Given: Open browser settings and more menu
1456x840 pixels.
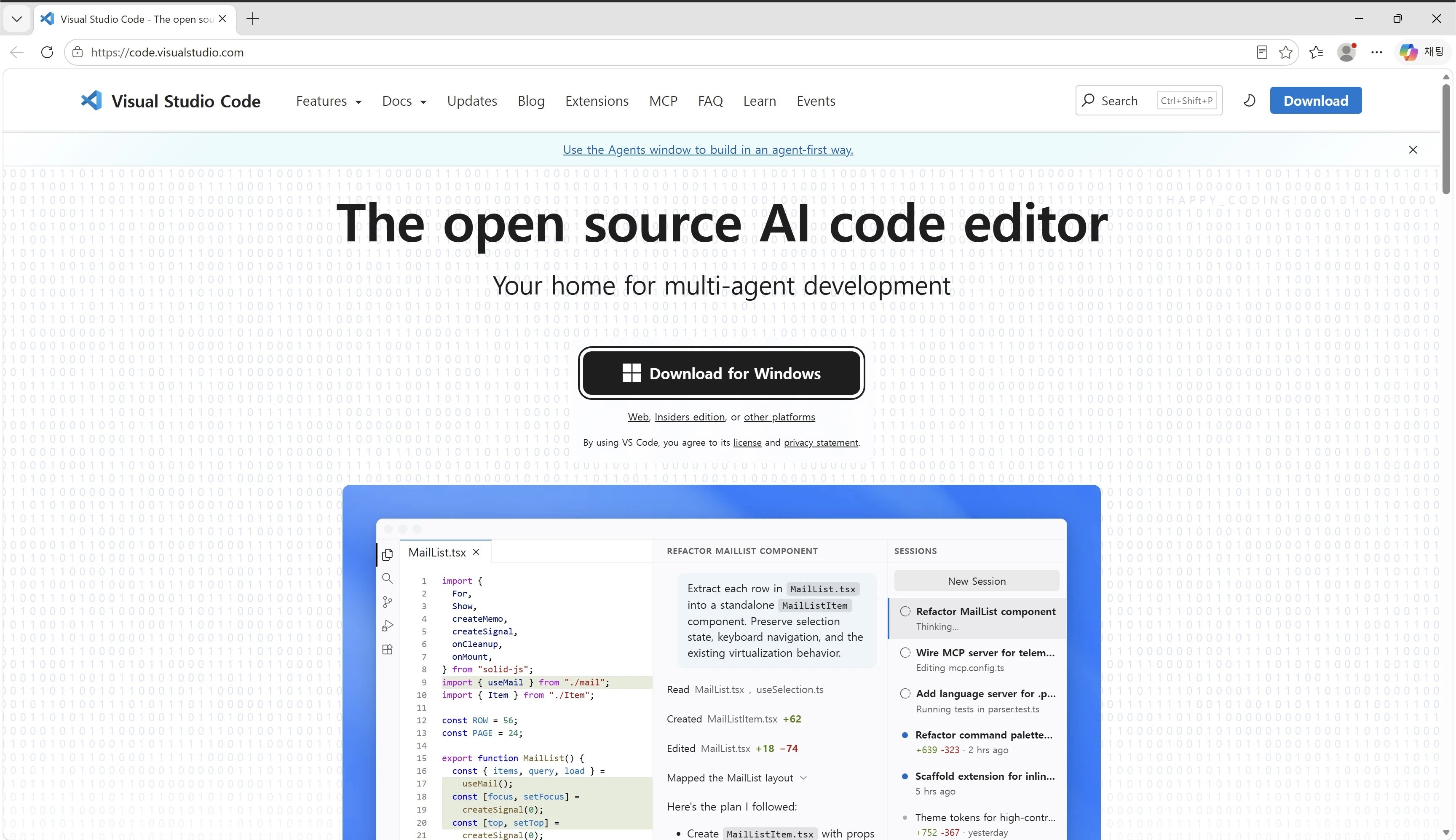Looking at the screenshot, I should [1377, 53].
